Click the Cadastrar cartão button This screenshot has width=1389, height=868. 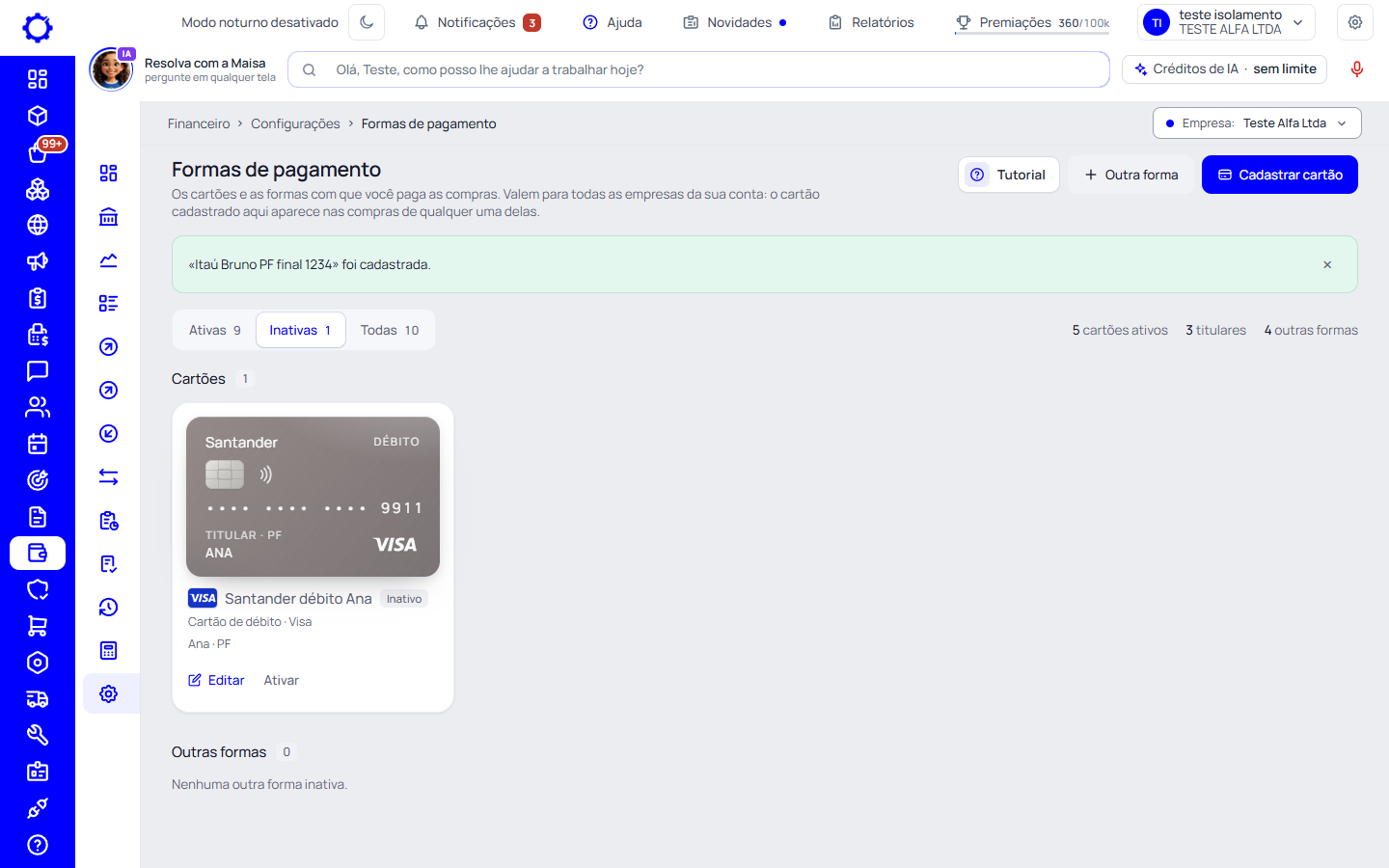click(x=1280, y=175)
